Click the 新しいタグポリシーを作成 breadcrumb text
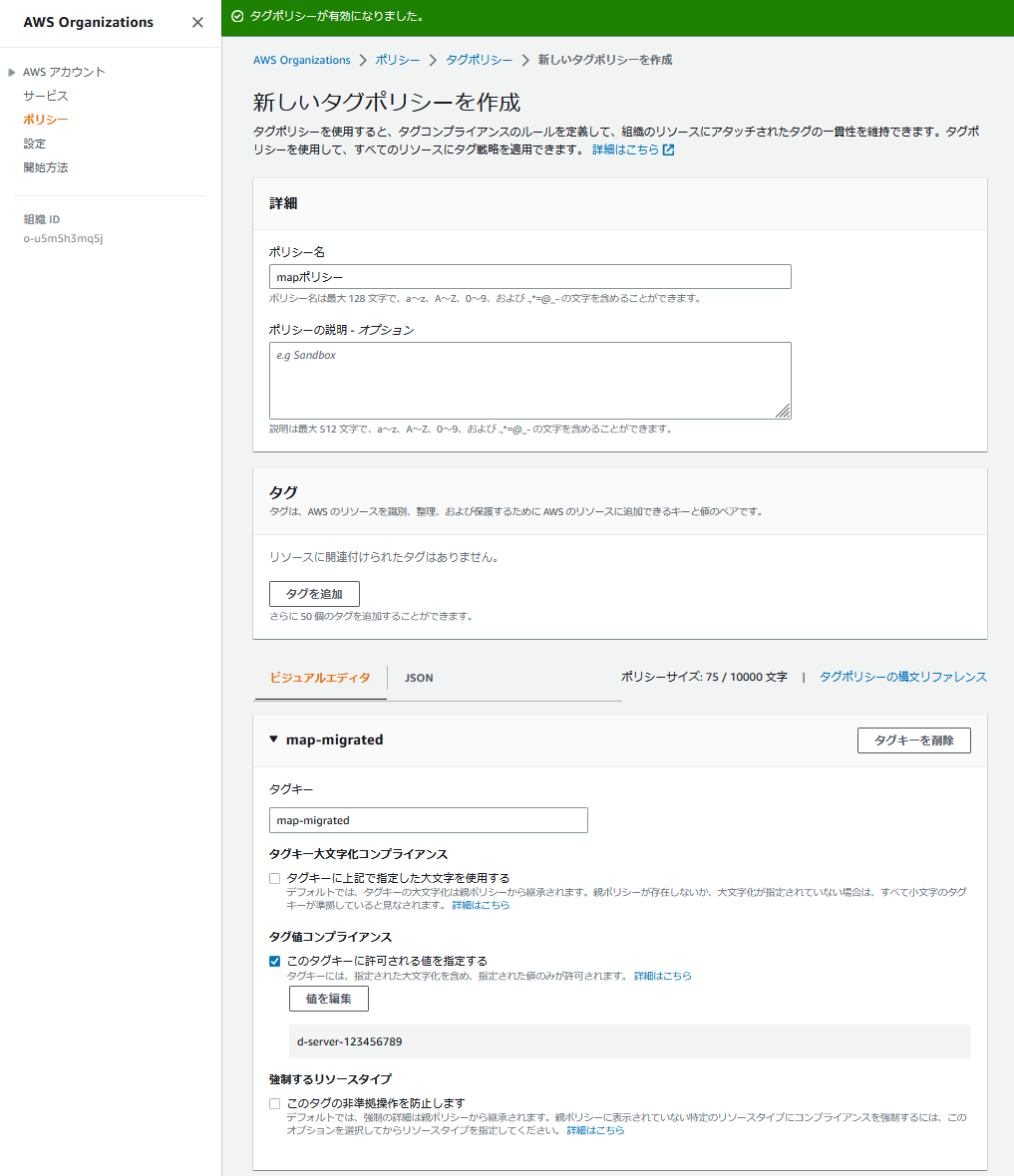 pyautogui.click(x=605, y=60)
